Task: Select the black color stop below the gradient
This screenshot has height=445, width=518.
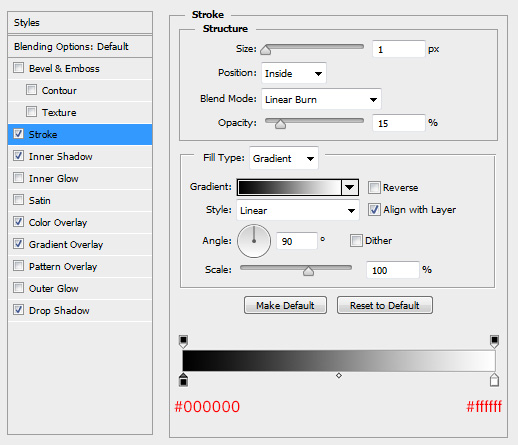Action: pyautogui.click(x=183, y=380)
